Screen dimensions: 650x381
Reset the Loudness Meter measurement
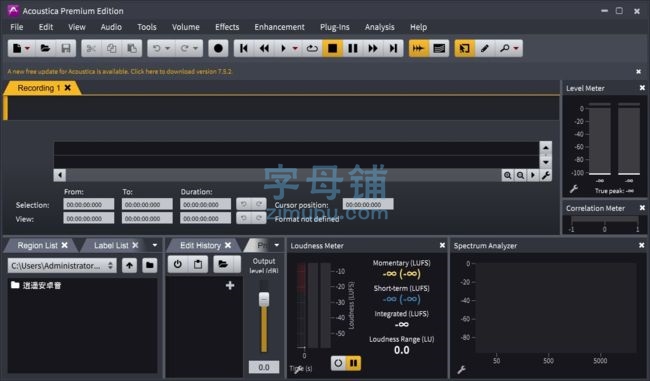tap(338, 363)
